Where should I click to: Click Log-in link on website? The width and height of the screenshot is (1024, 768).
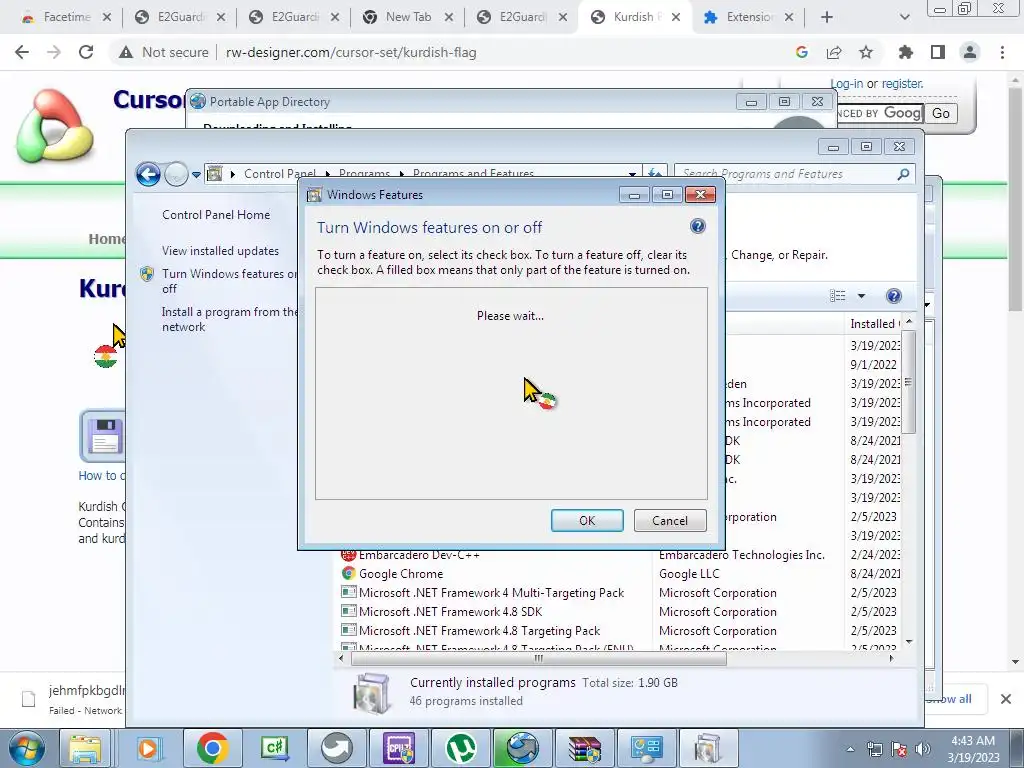pos(846,84)
